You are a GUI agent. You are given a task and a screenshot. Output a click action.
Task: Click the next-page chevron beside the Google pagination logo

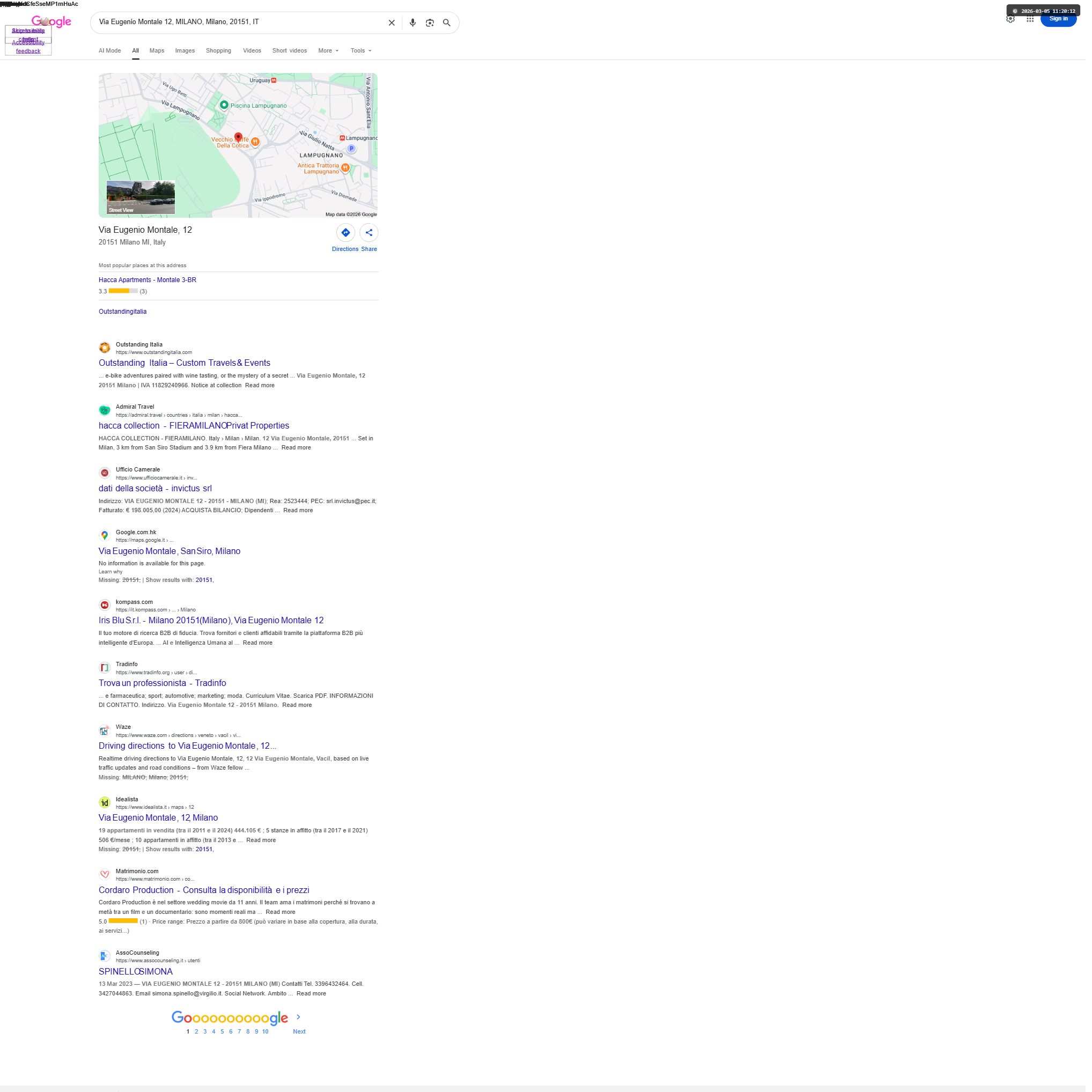click(300, 1023)
